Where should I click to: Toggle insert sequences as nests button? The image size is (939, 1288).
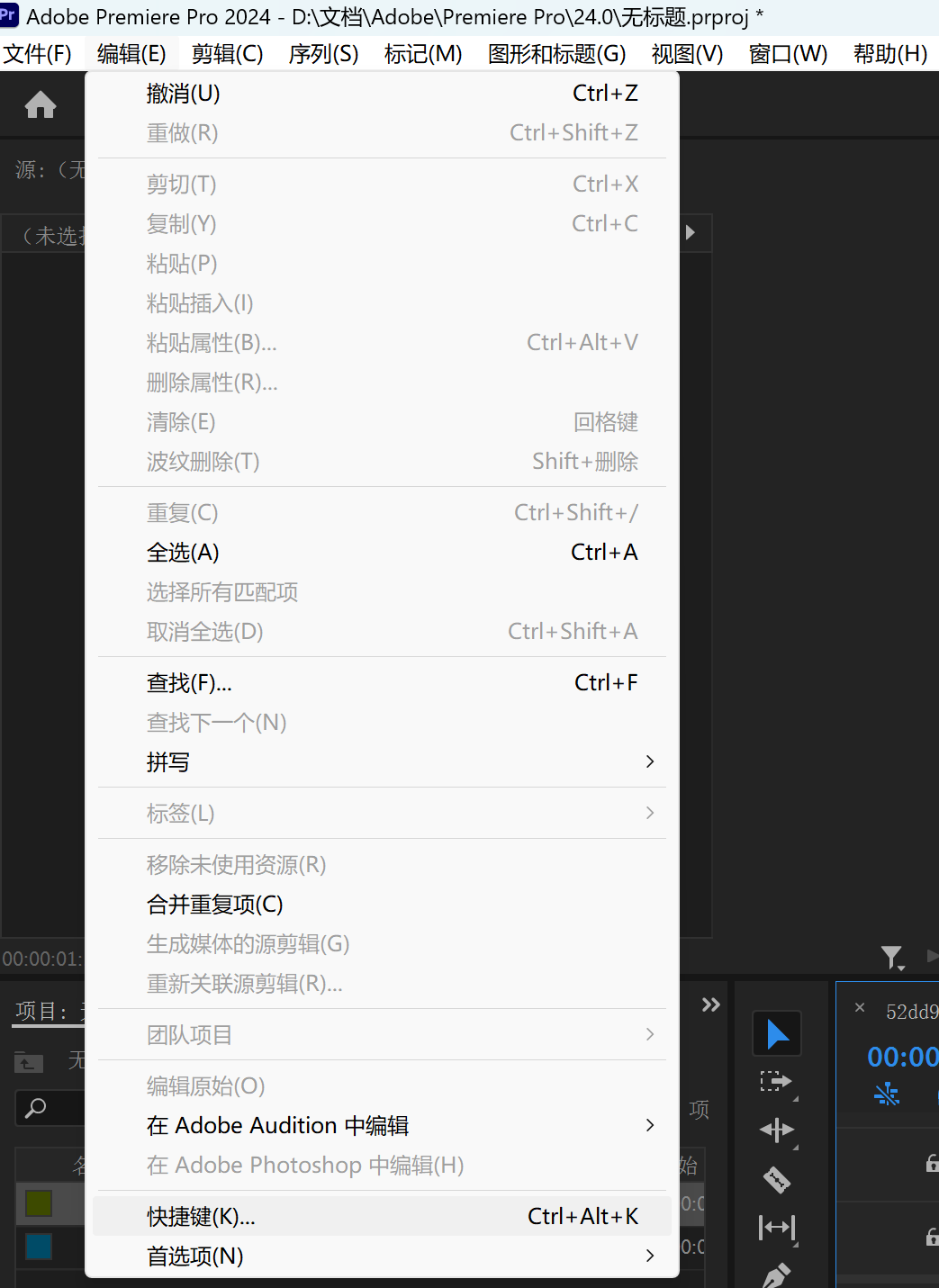click(x=887, y=1094)
